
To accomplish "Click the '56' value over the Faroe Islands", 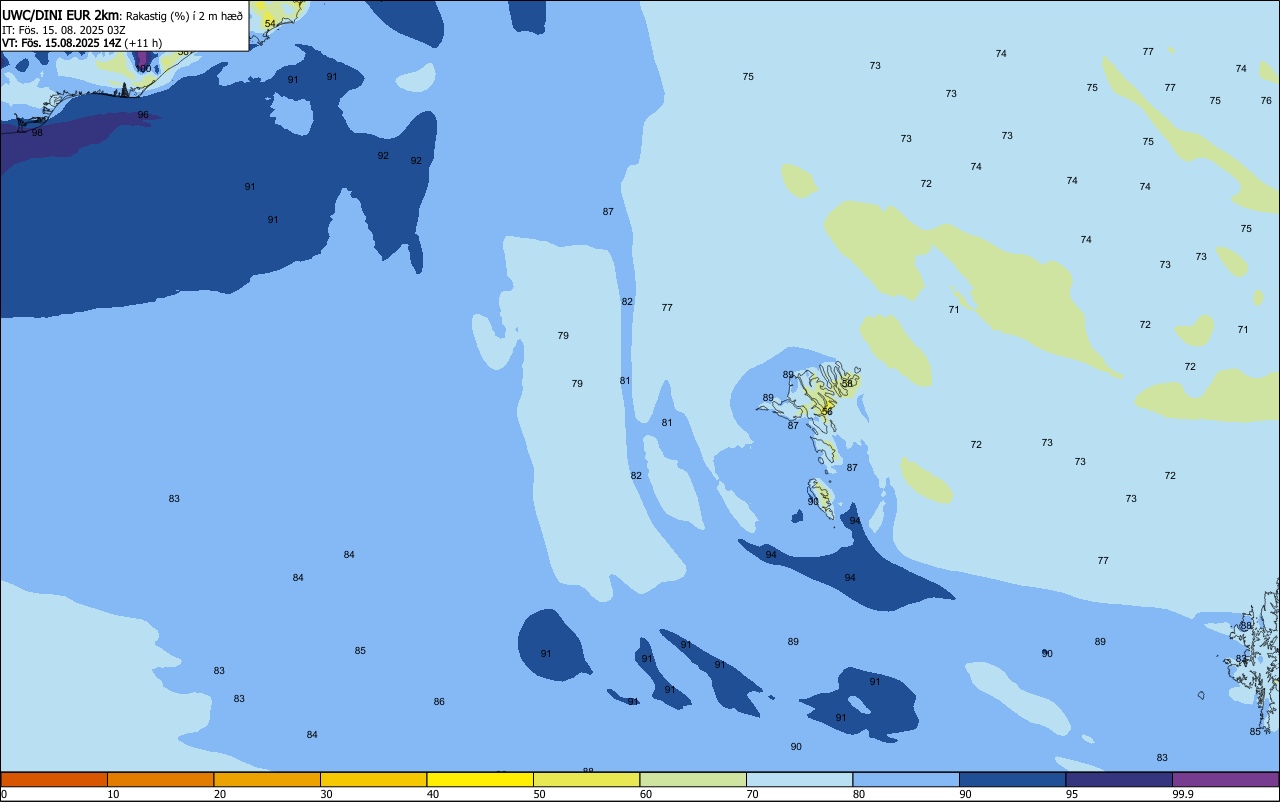I will tap(827, 412).
